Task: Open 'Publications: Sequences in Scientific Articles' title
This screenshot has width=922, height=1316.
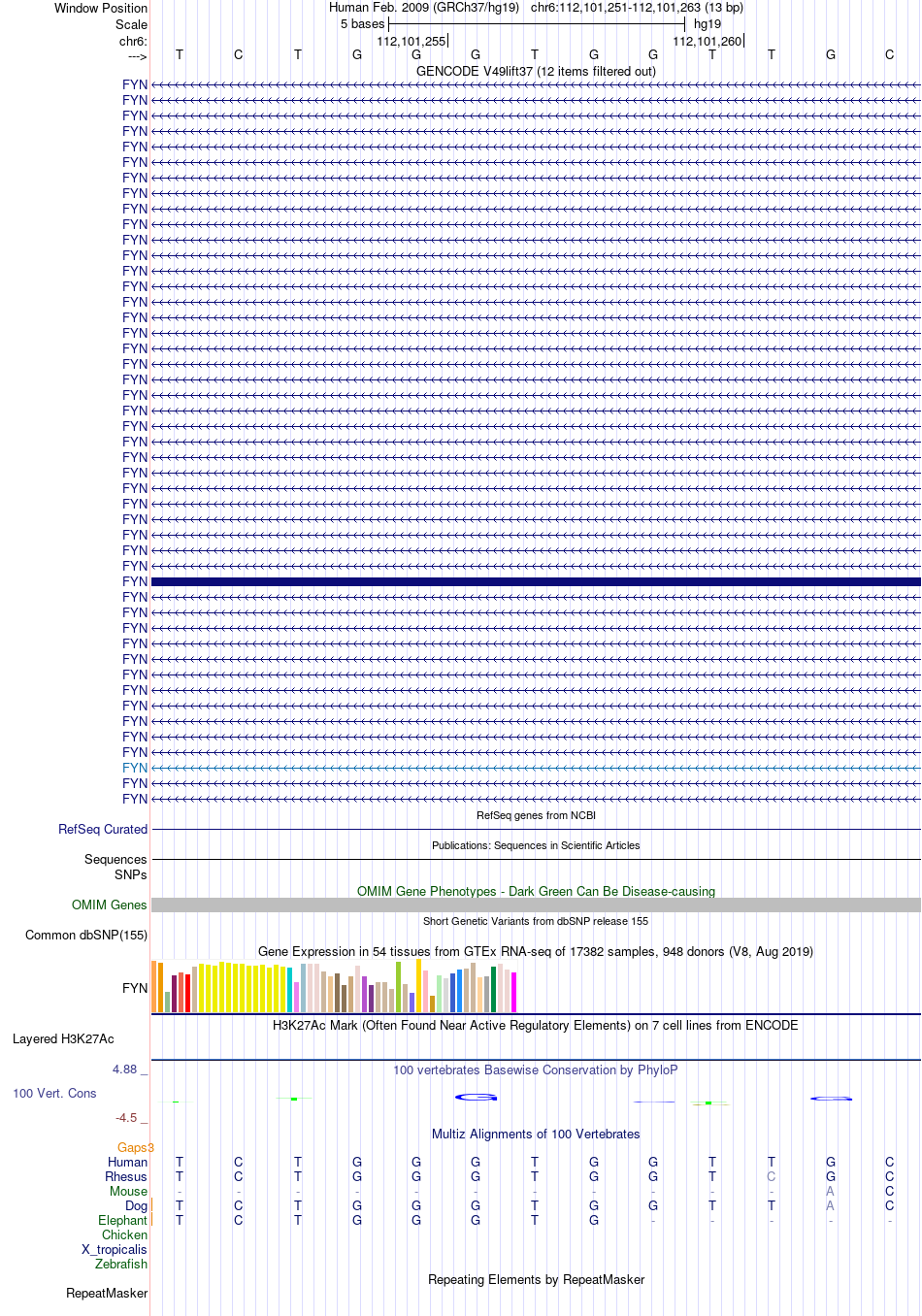Action: pos(536,845)
